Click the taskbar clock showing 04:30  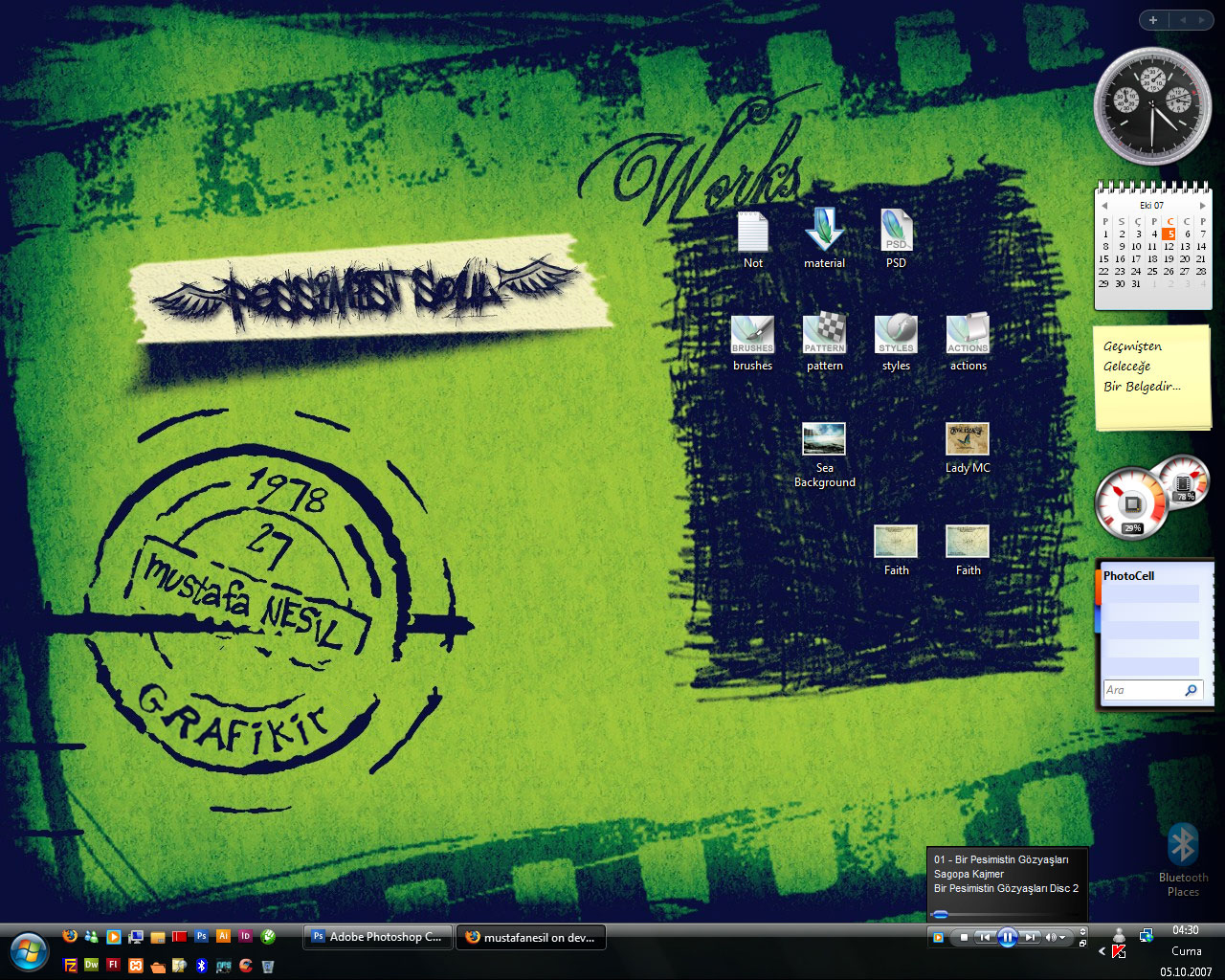[x=1185, y=929]
